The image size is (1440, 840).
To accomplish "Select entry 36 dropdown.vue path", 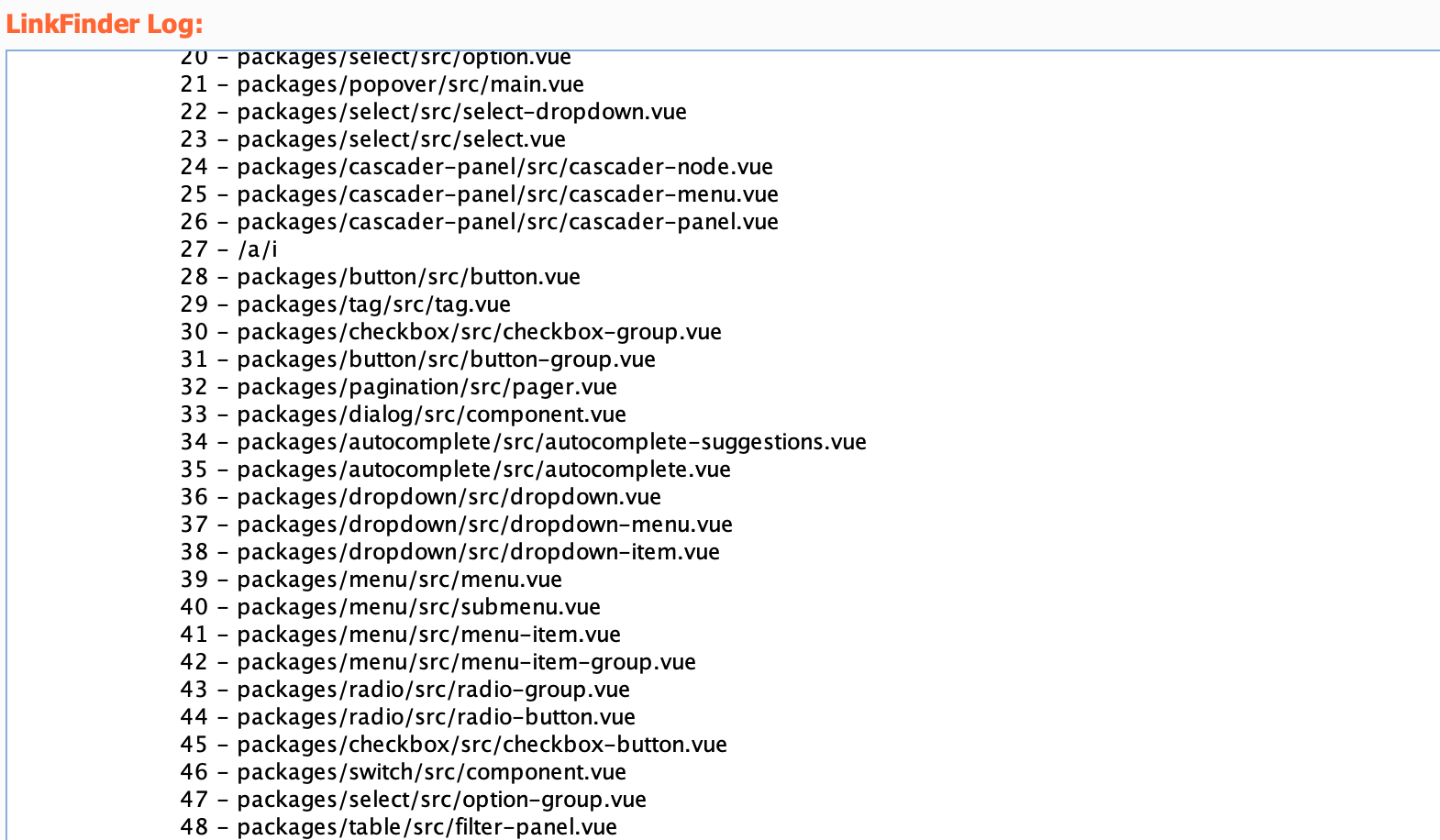I will point(449,497).
